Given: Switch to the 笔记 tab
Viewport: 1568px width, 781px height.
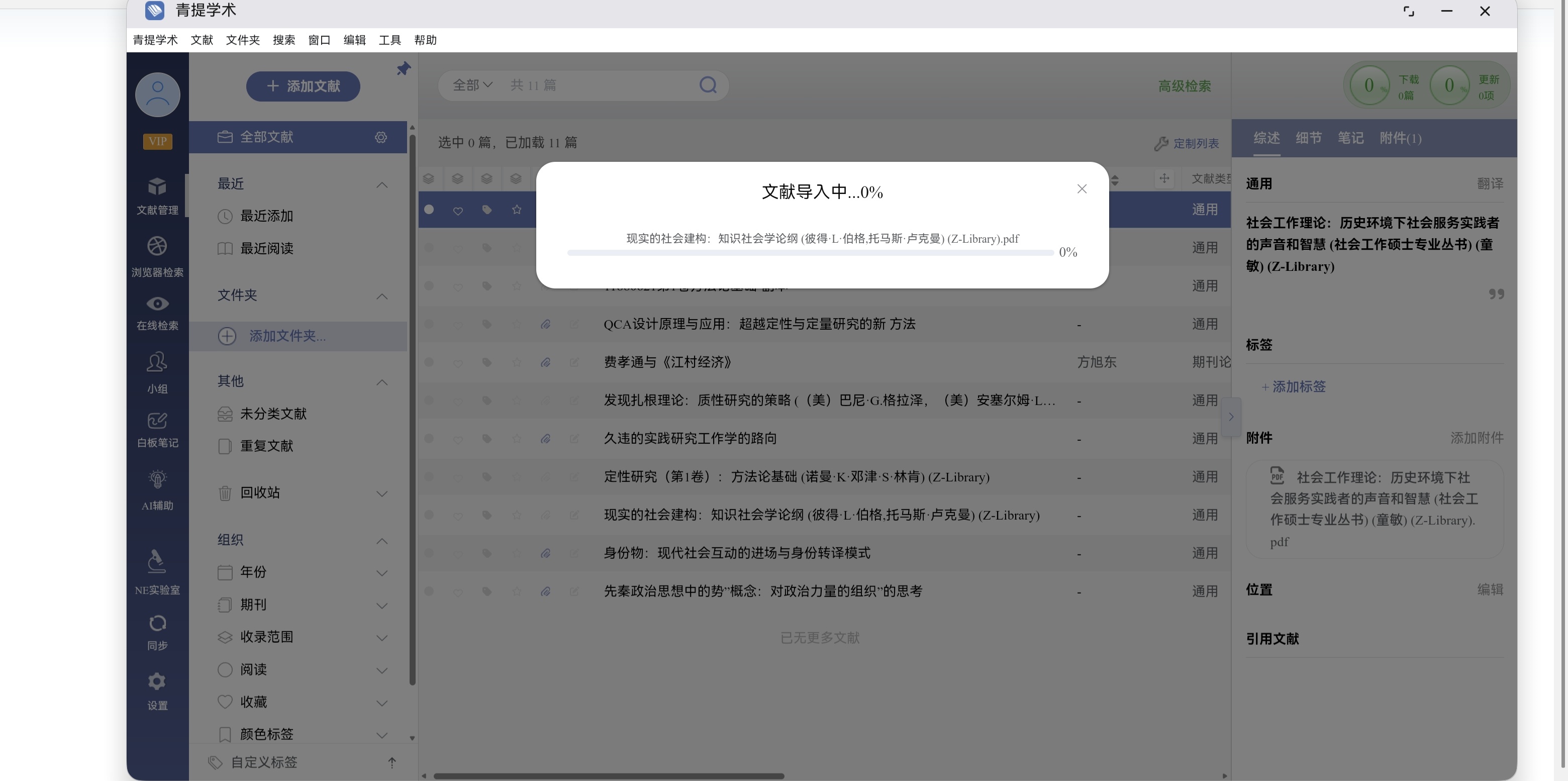Looking at the screenshot, I should pos(1351,138).
